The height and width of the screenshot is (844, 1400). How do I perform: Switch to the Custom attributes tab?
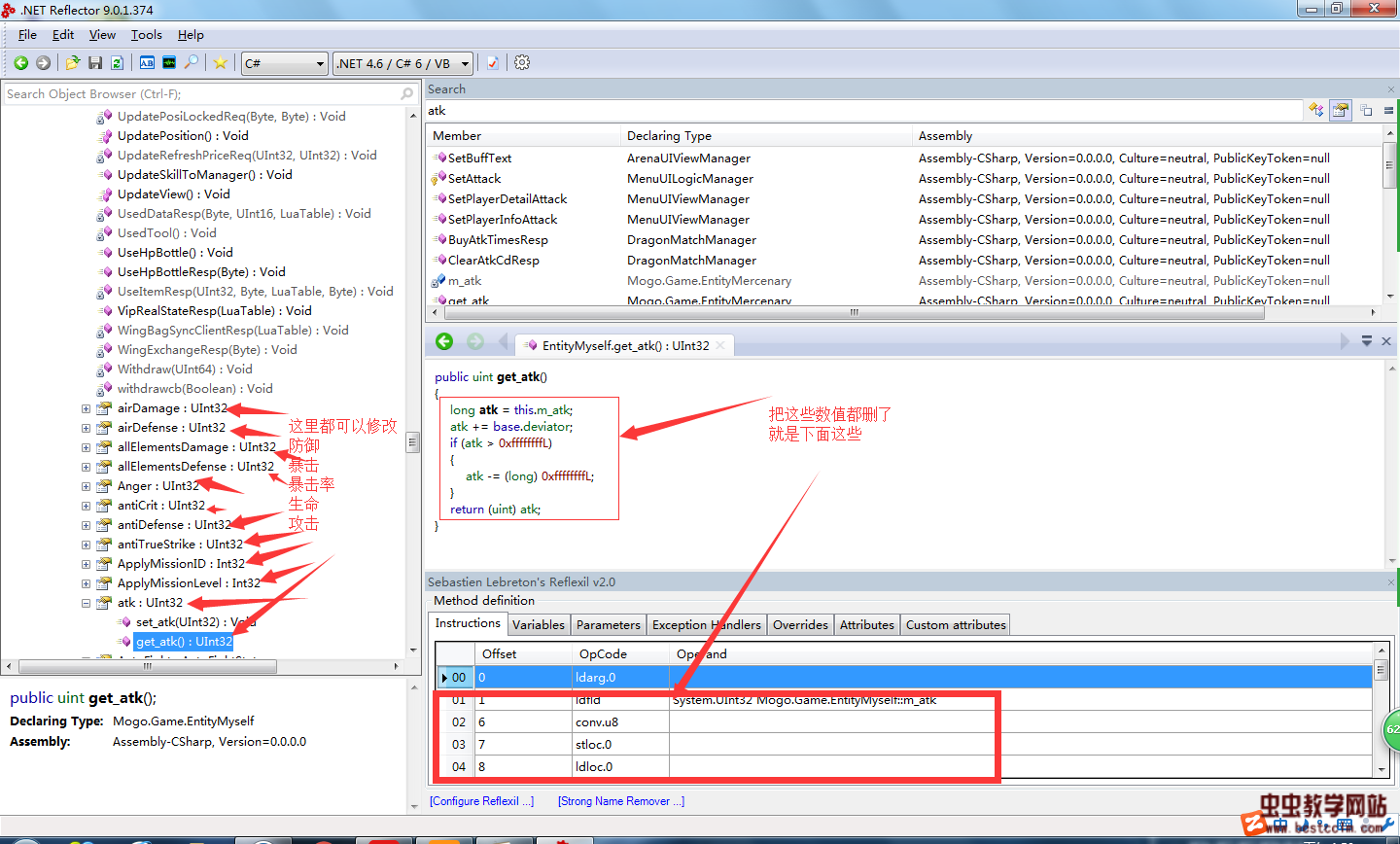click(956, 625)
